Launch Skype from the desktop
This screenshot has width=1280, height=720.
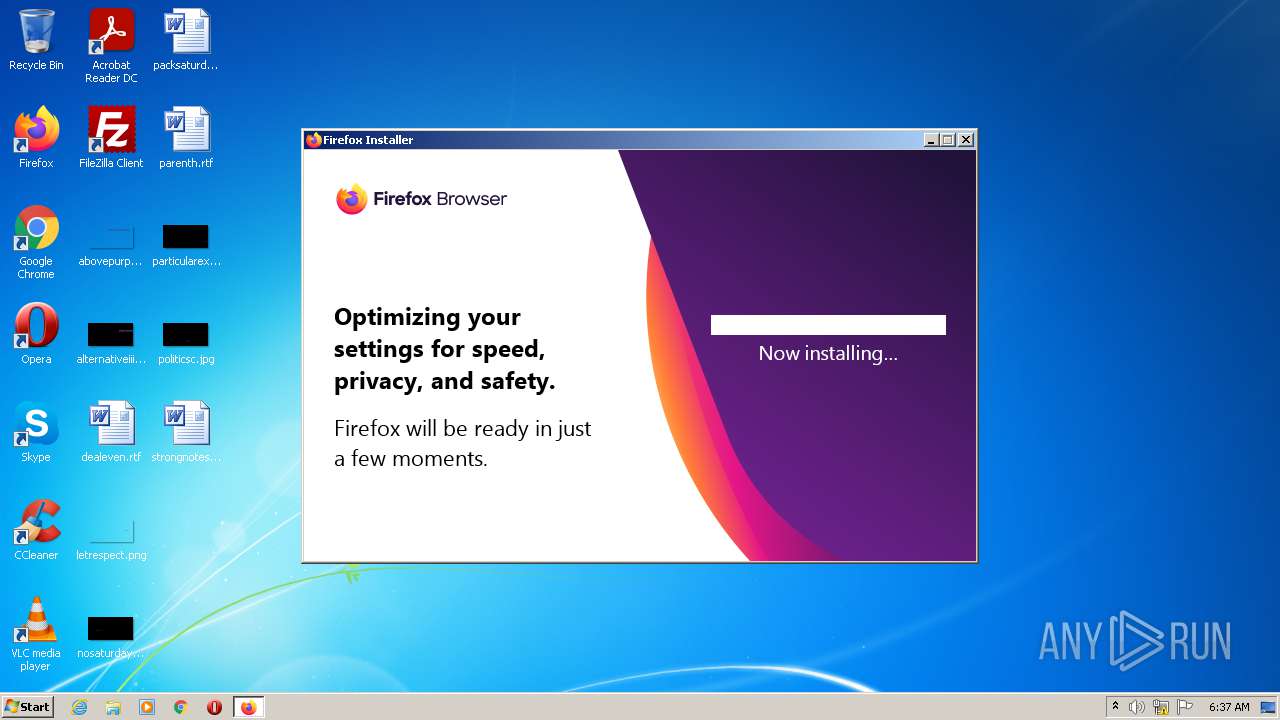pyautogui.click(x=36, y=432)
